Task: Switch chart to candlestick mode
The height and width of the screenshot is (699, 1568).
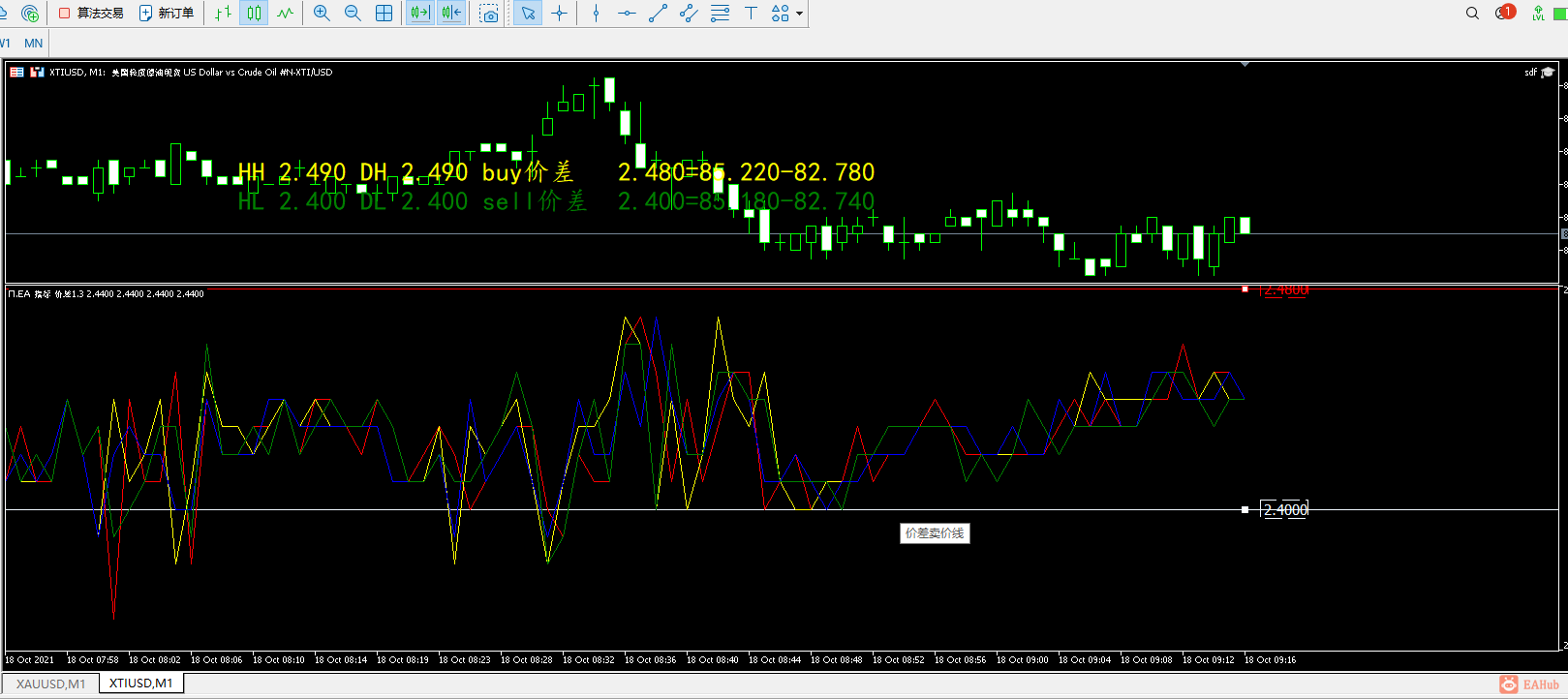Action: pyautogui.click(x=254, y=14)
